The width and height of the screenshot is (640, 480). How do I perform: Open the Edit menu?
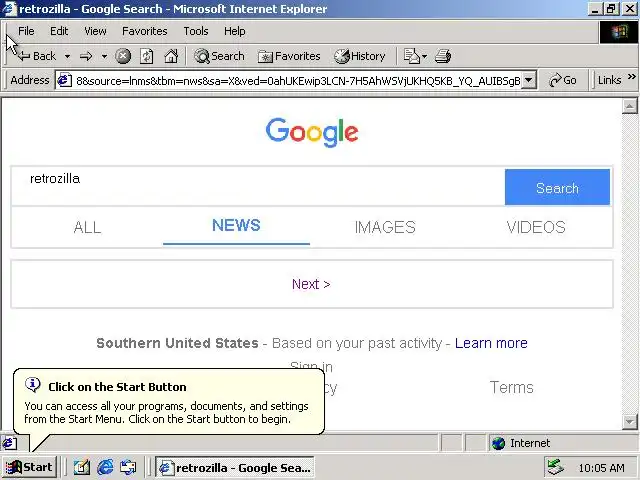(59, 31)
